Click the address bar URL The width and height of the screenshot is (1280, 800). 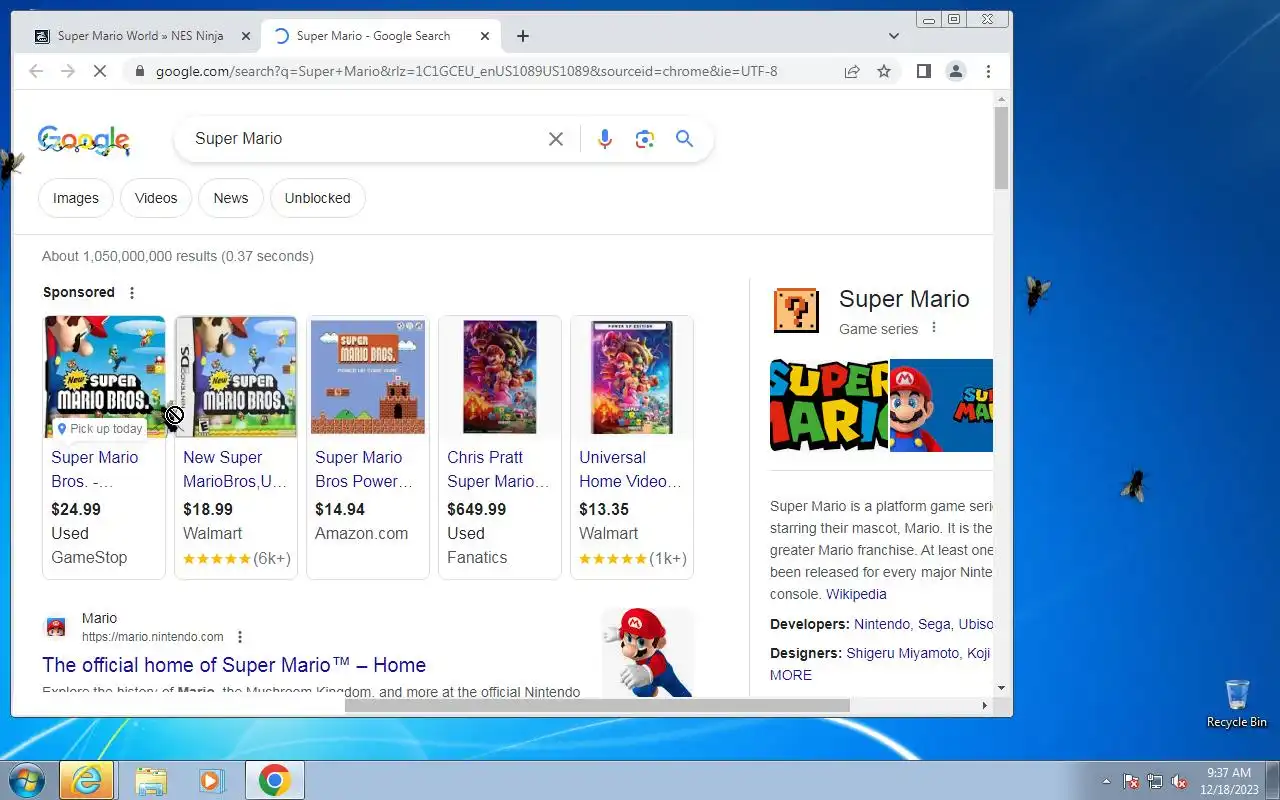tap(467, 71)
